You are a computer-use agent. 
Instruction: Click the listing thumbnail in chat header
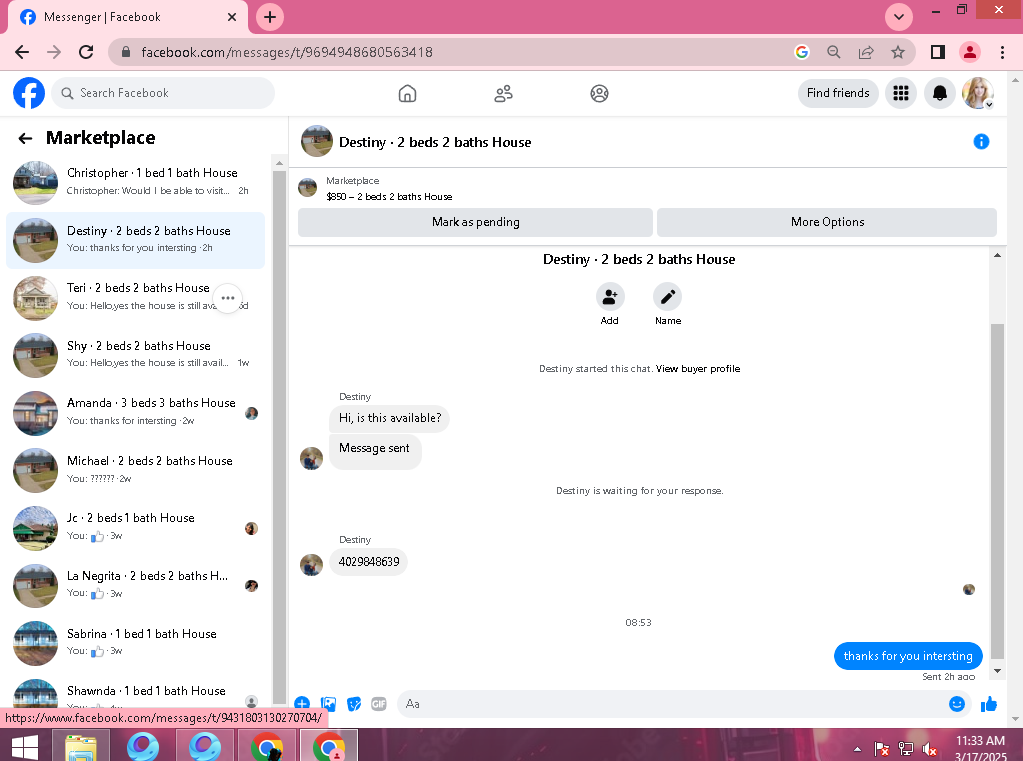pyautogui.click(x=316, y=142)
